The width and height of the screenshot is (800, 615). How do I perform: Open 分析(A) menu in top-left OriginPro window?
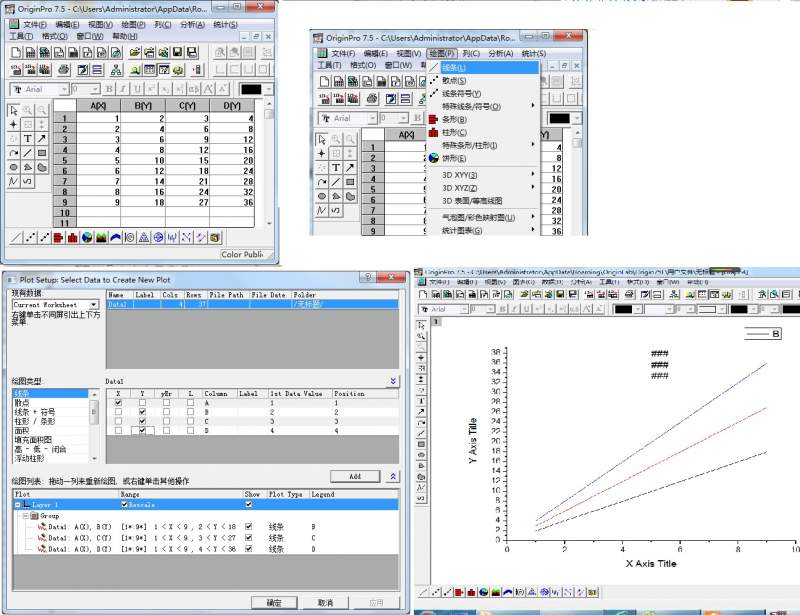[192, 24]
